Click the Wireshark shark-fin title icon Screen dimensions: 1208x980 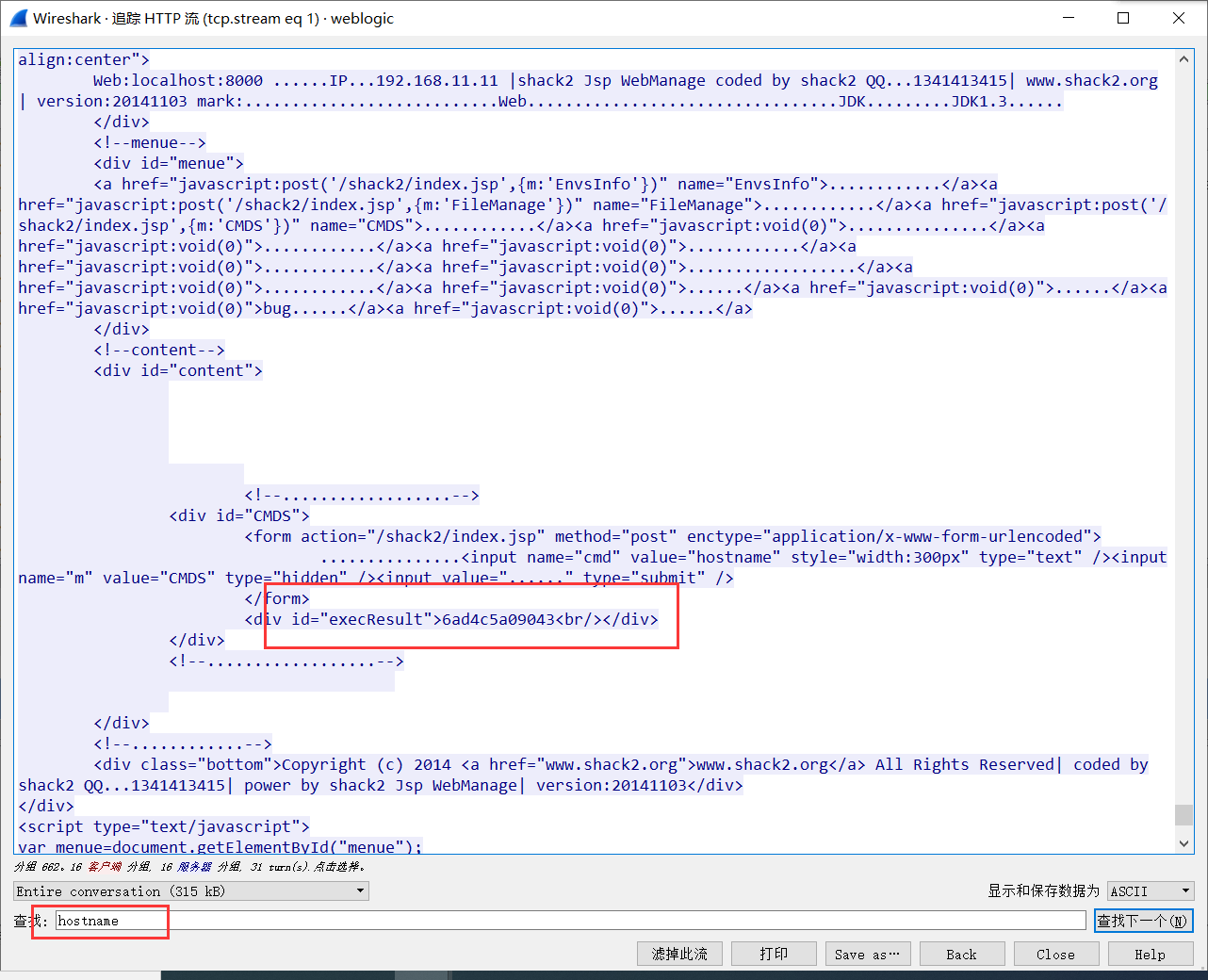18,18
